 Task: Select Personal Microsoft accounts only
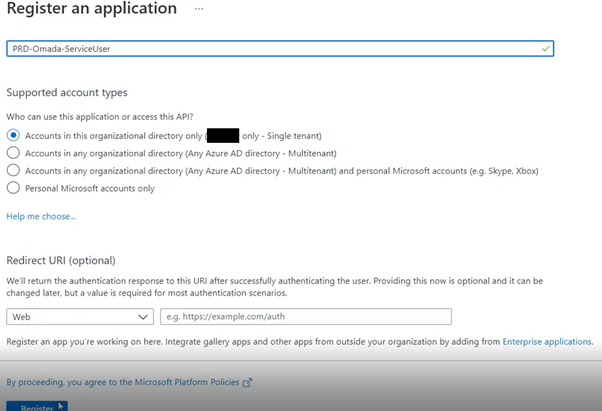(13, 188)
